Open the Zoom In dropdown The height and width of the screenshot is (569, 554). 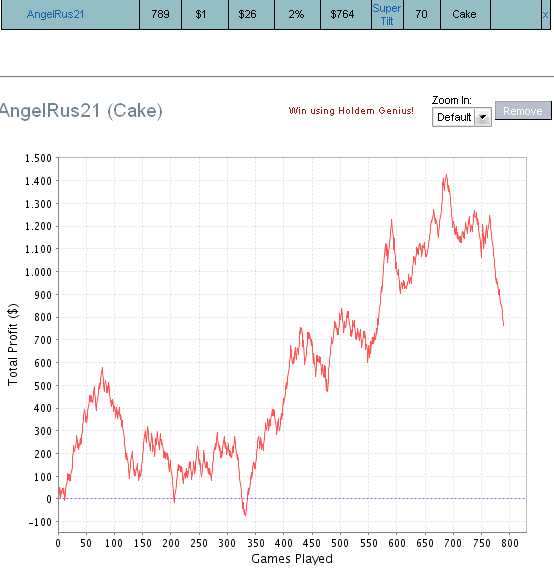coord(462,117)
